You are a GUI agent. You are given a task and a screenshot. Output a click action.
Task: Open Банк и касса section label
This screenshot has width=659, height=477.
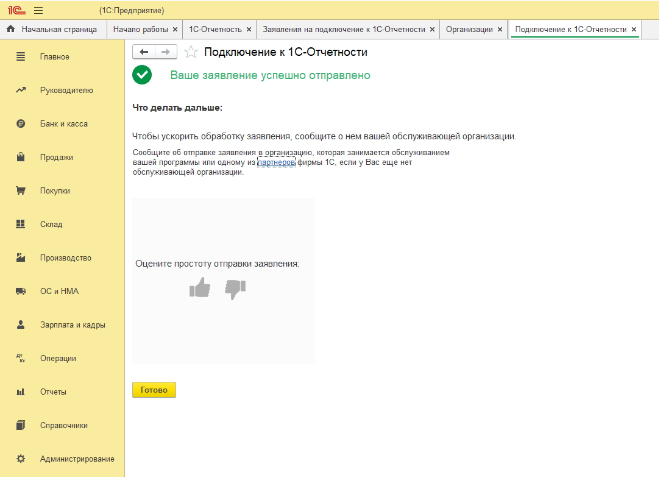coord(64,124)
